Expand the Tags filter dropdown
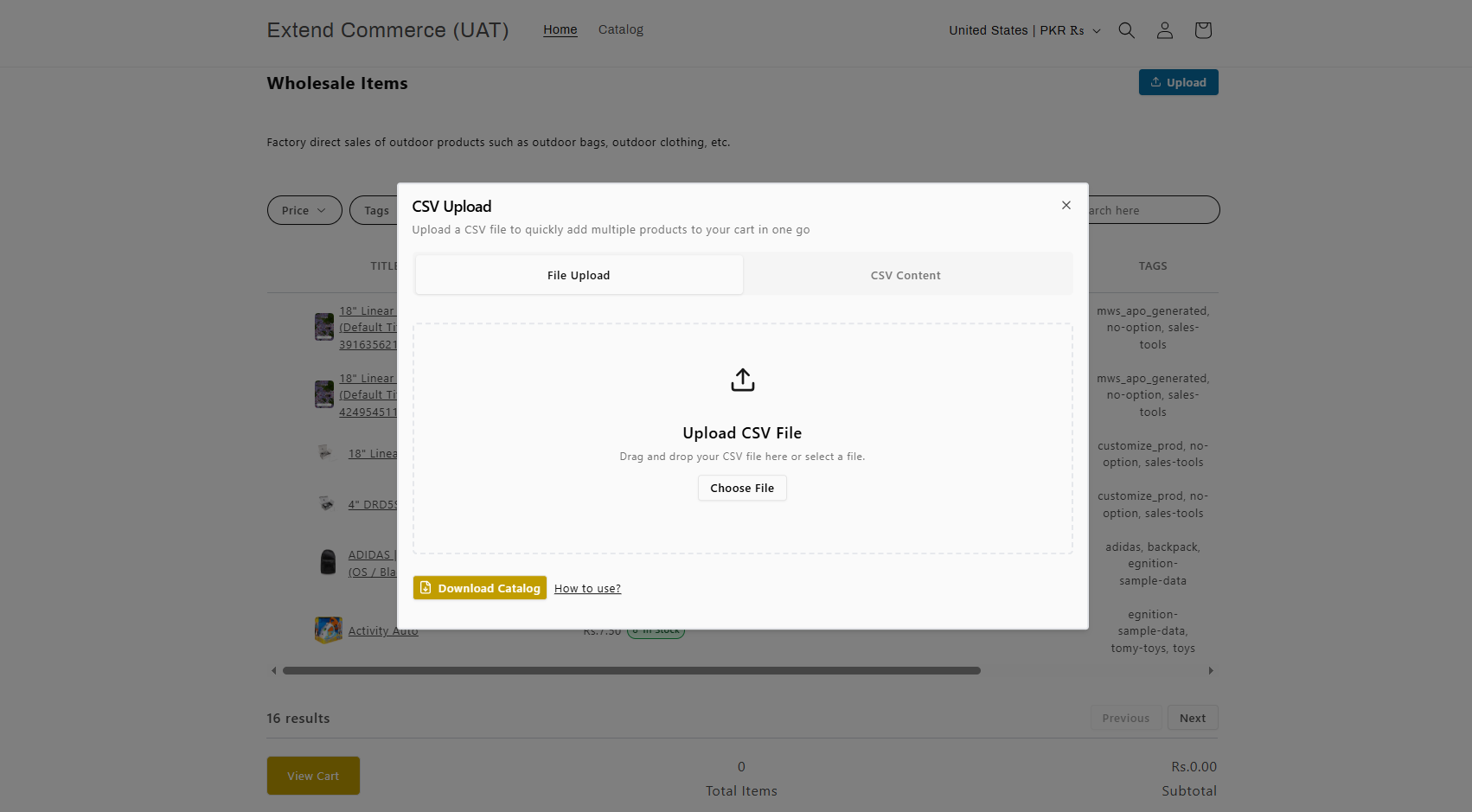This screenshot has height=812, width=1472. tap(374, 210)
